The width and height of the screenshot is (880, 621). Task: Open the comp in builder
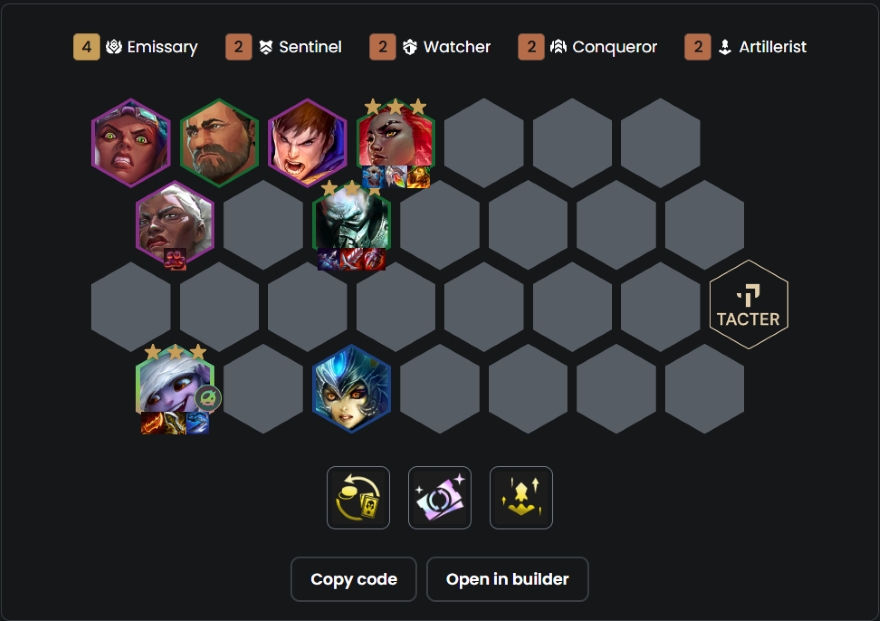[x=507, y=579]
